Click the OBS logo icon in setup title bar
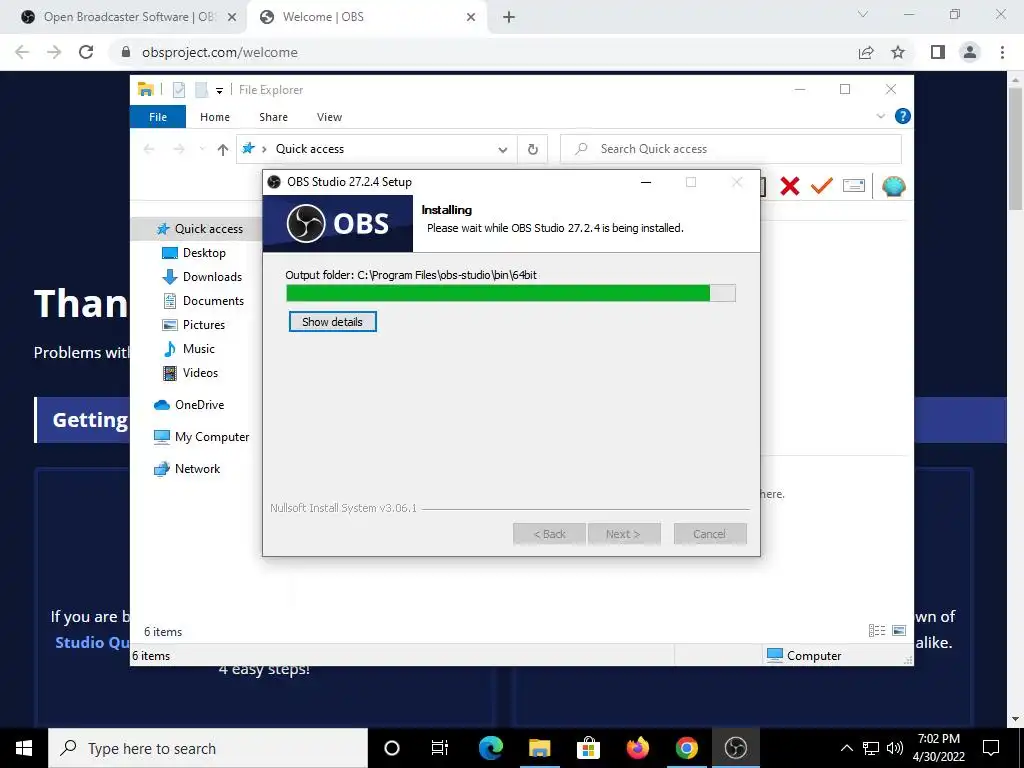Screen dimensions: 1024x768 point(274,182)
